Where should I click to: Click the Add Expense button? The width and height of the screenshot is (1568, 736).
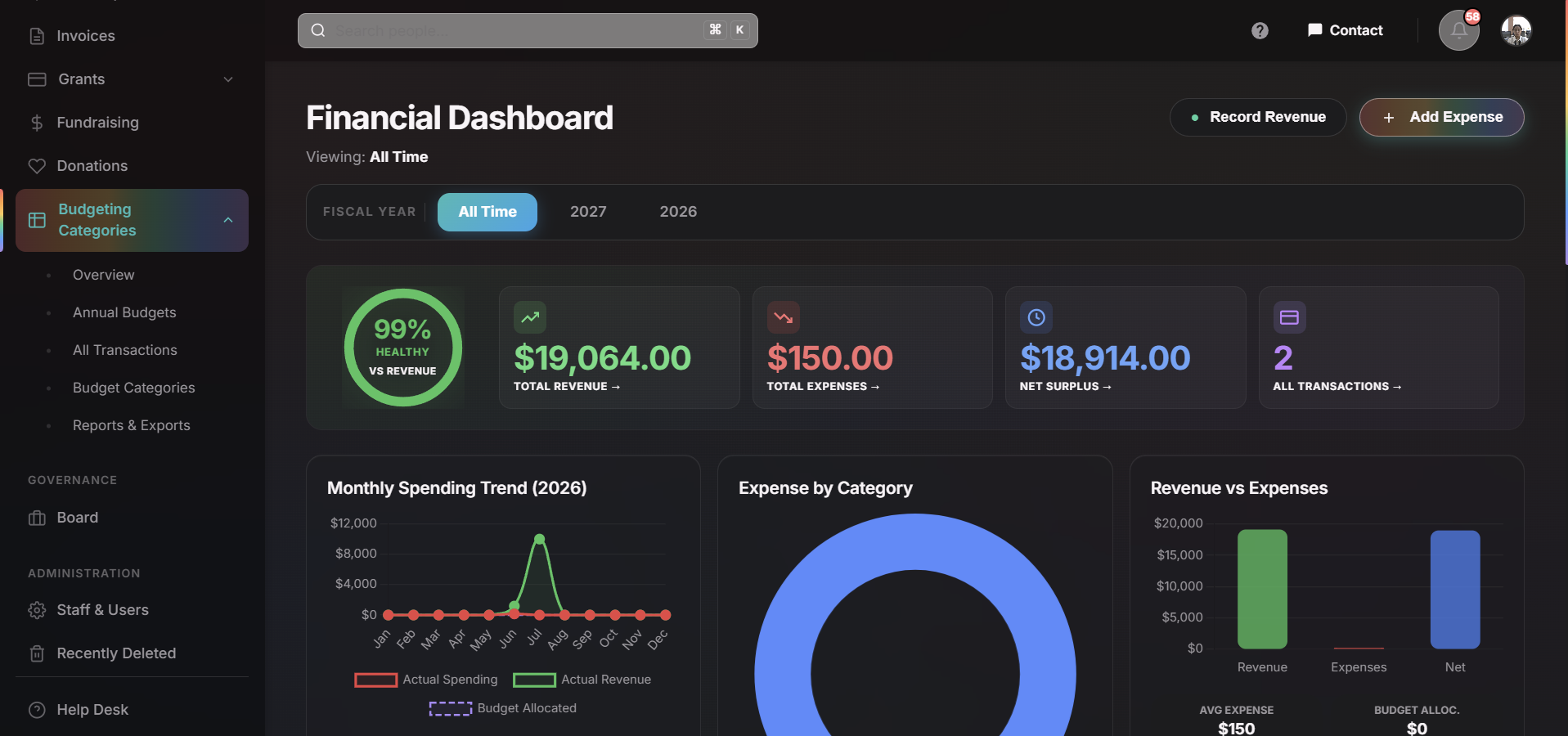point(1441,118)
